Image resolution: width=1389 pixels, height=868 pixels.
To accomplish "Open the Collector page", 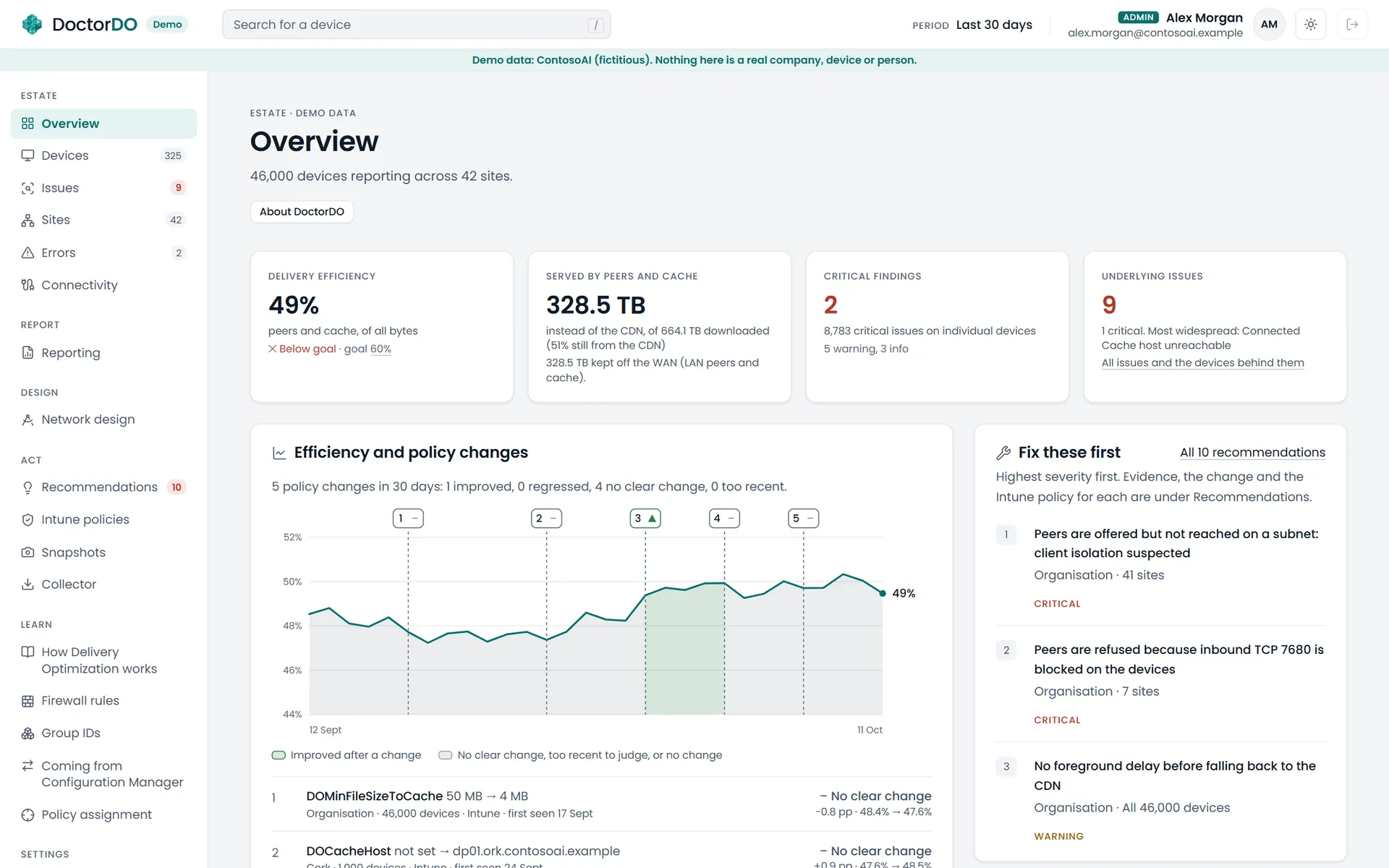I will 103,584.
